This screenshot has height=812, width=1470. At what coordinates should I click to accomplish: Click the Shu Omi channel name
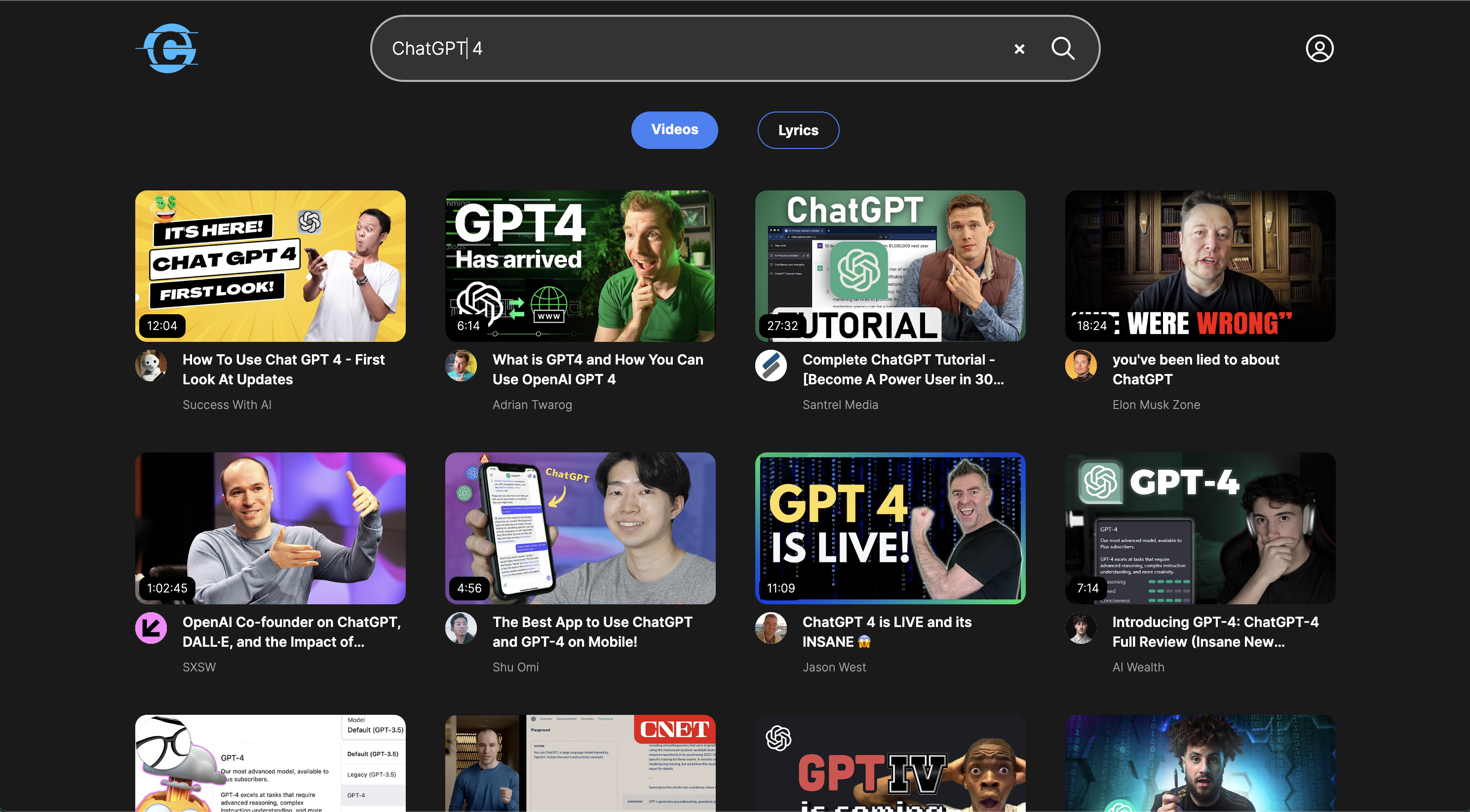(515, 667)
